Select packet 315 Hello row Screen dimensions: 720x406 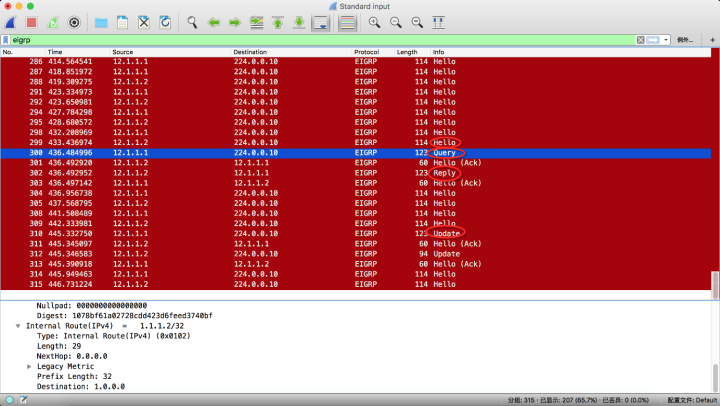coord(356,284)
